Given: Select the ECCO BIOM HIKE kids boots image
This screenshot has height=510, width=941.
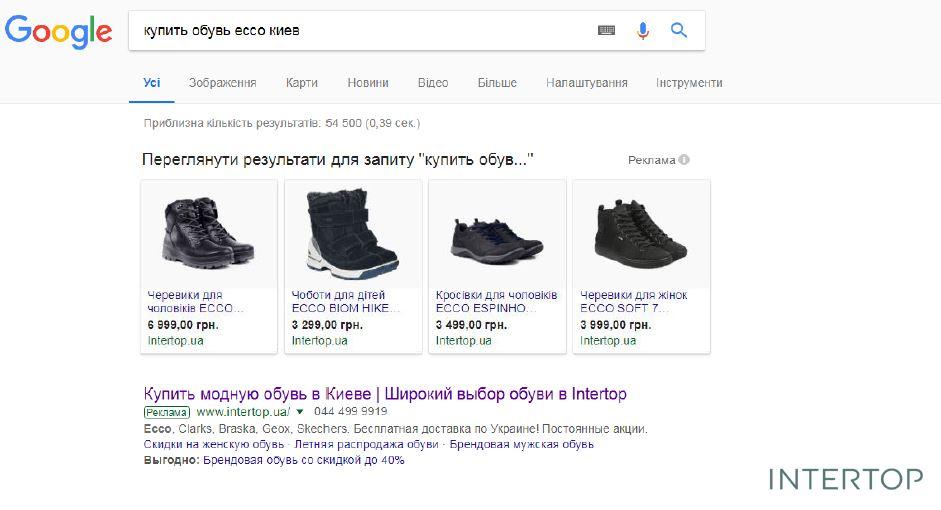Looking at the screenshot, I should click(353, 234).
